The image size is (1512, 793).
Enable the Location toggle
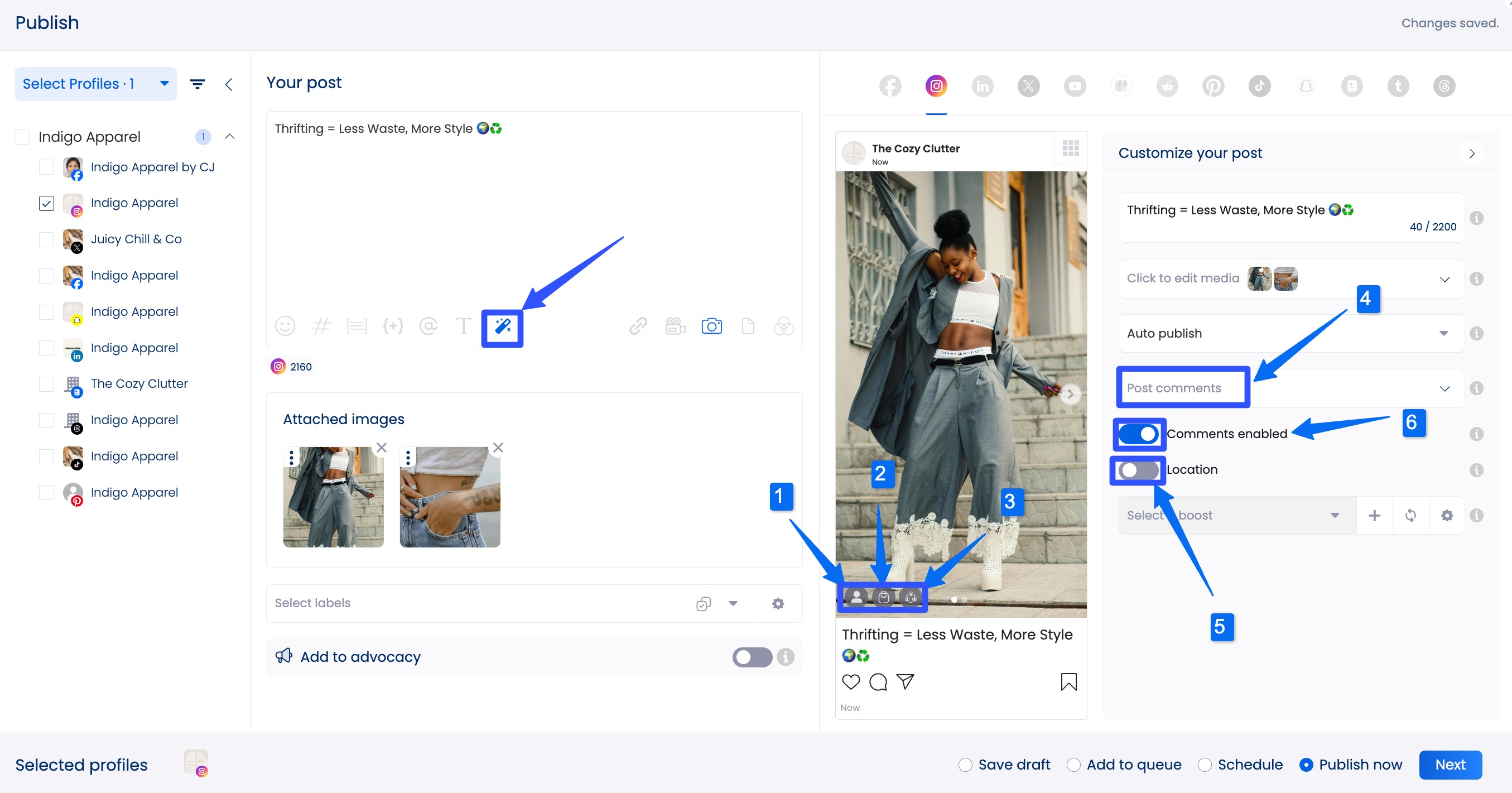point(1138,470)
